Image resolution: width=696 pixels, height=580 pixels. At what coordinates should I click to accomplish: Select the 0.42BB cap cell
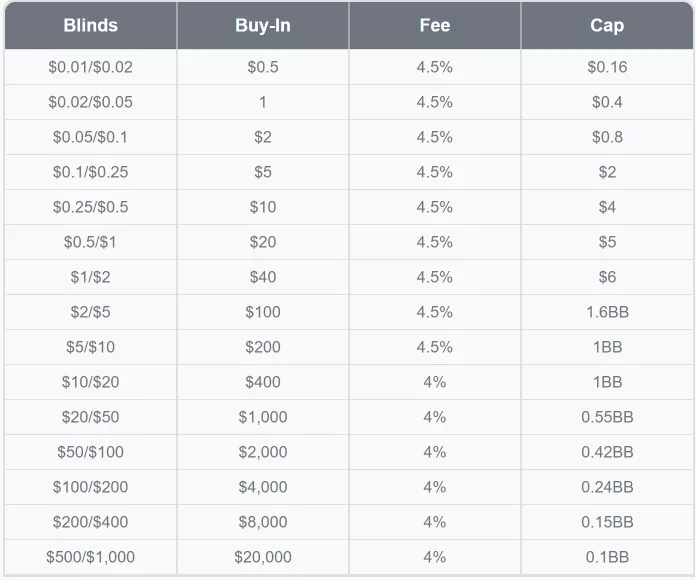(x=607, y=452)
